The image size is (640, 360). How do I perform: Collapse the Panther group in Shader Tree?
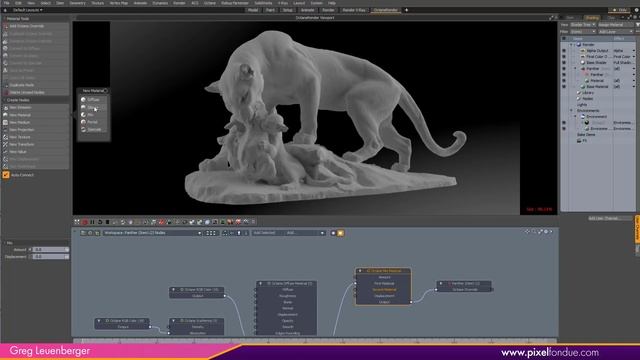click(576, 69)
